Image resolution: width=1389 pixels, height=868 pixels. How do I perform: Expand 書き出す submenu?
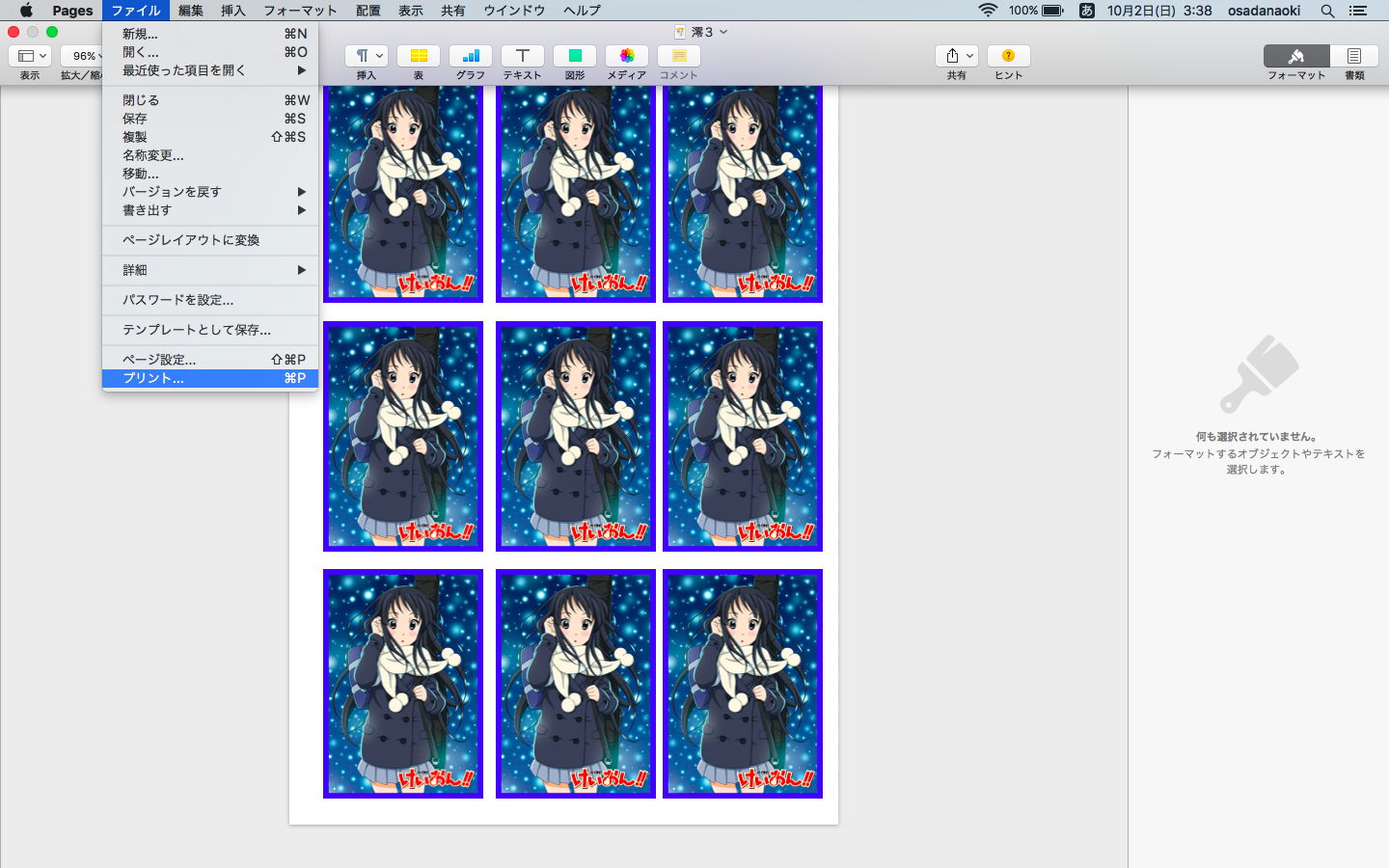coord(210,210)
